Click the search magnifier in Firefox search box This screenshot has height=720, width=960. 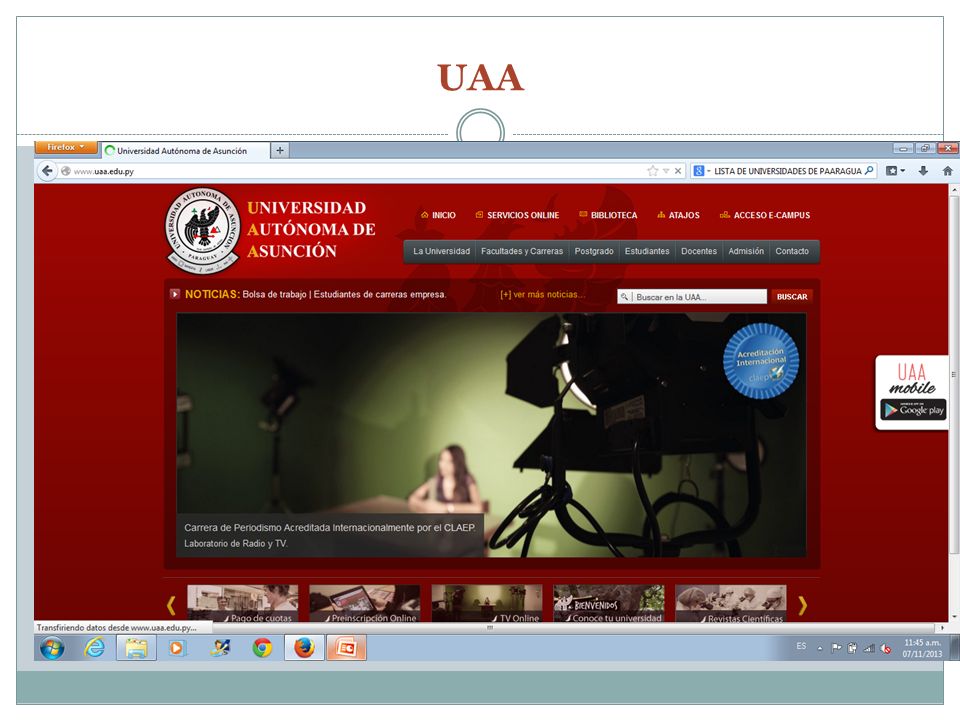pyautogui.click(x=869, y=171)
